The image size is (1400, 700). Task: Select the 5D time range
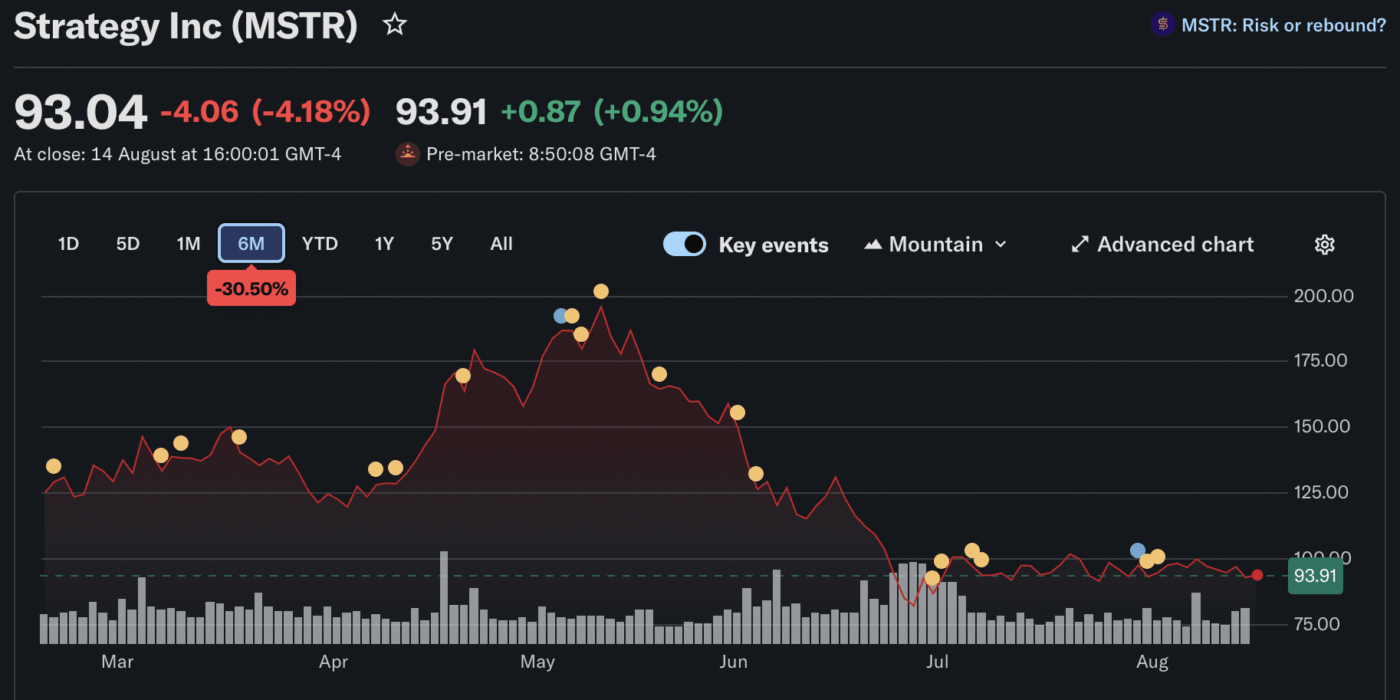128,243
